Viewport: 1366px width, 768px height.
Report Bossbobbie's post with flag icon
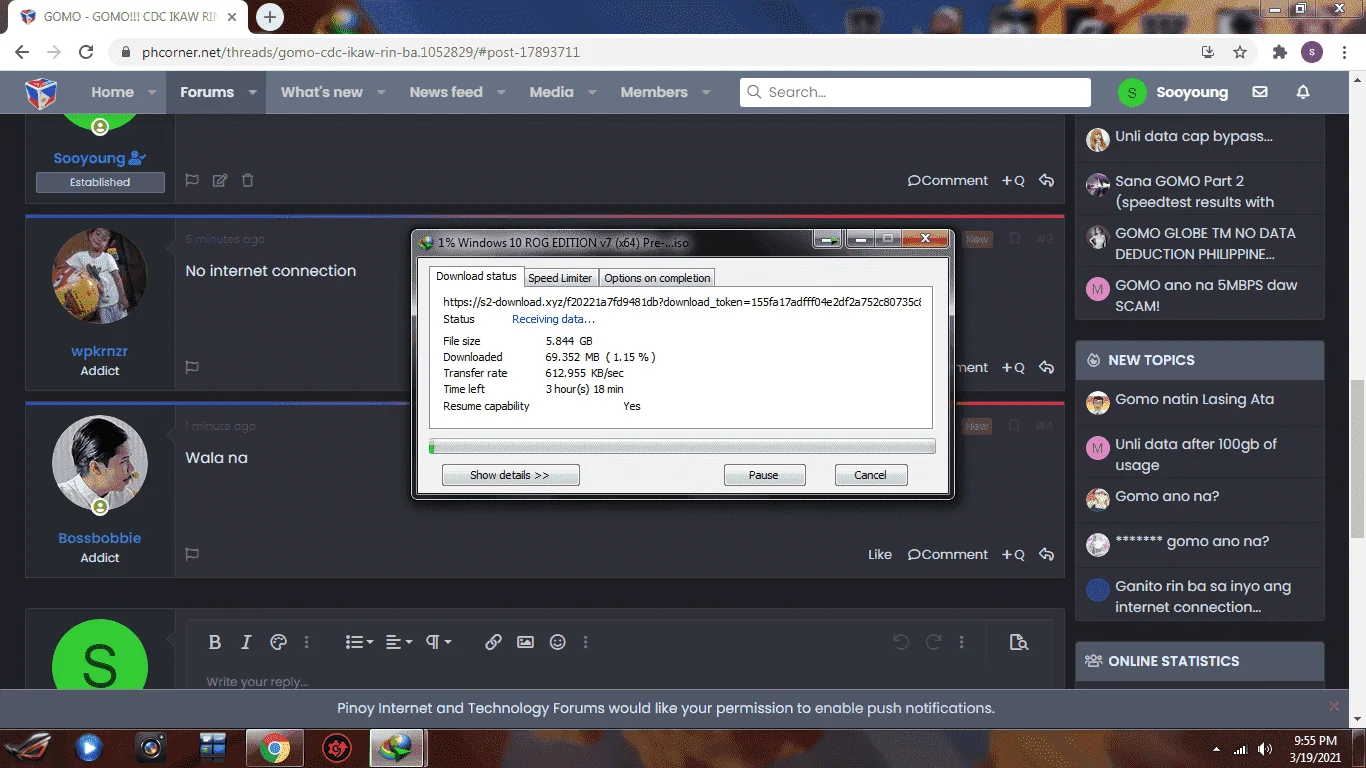coord(192,554)
